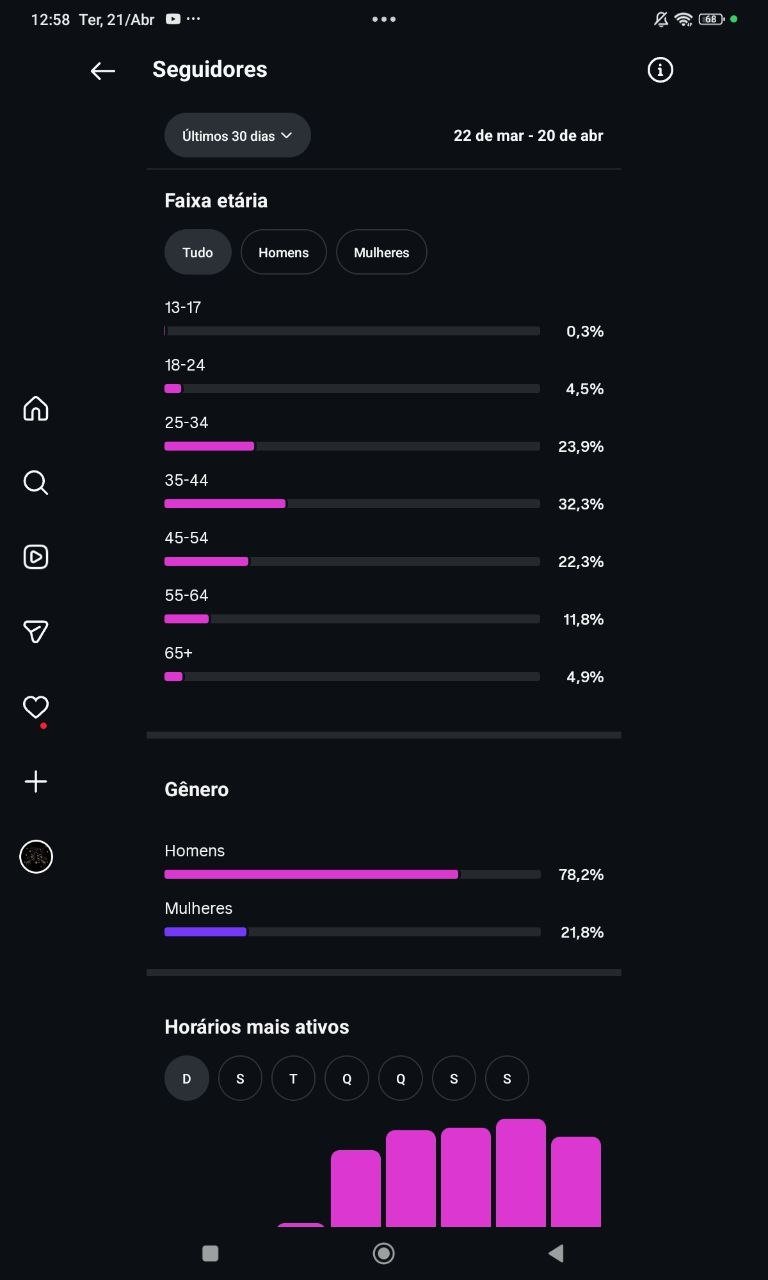Viewport: 768px width, 1280px height.
Task: Filter age range by Mulheres
Action: click(x=381, y=252)
